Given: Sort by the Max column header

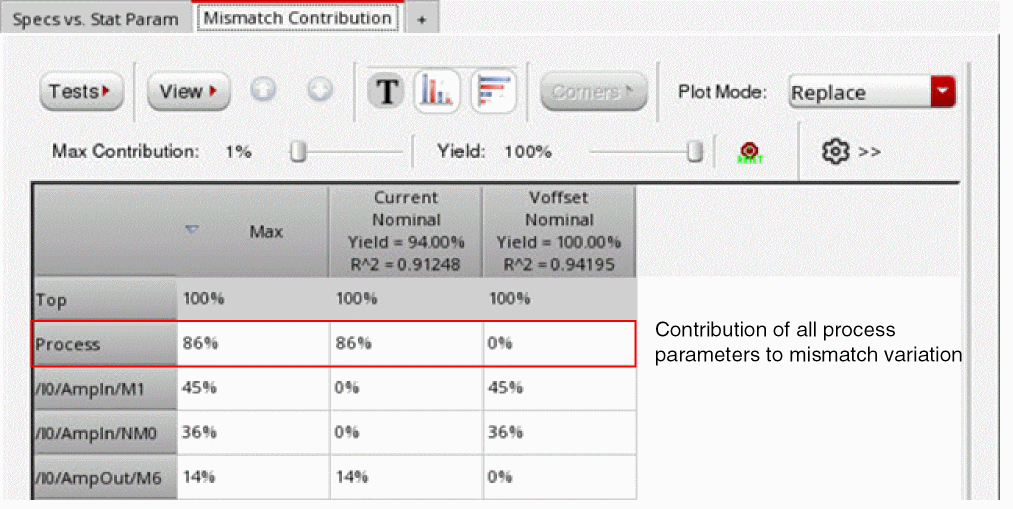Looking at the screenshot, I should tap(253, 231).
